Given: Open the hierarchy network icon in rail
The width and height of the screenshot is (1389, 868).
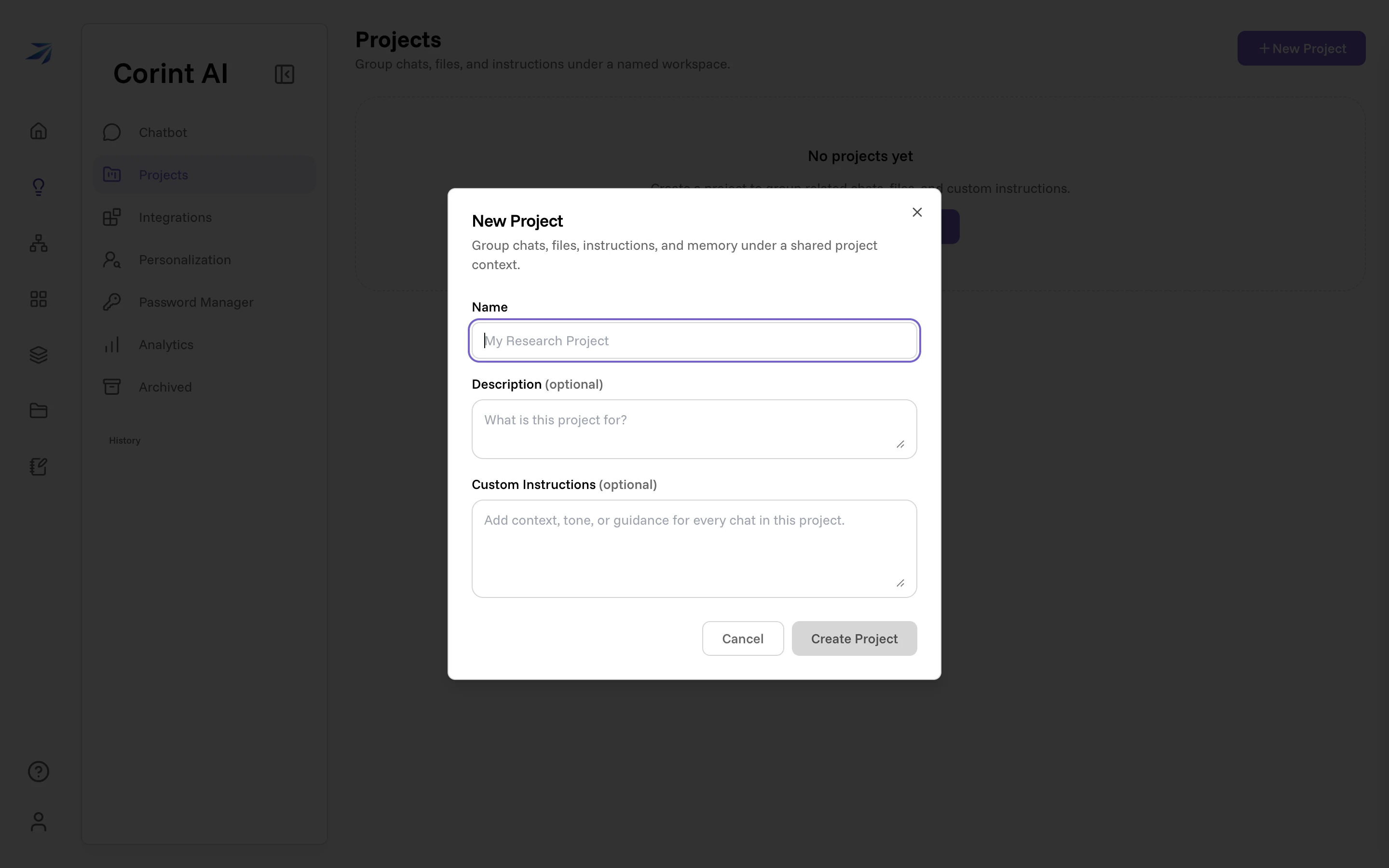Looking at the screenshot, I should pos(39,243).
